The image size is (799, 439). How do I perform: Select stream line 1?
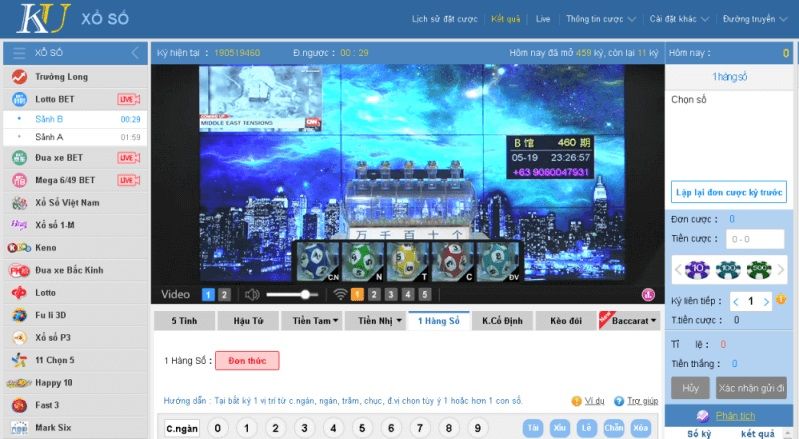(357, 294)
